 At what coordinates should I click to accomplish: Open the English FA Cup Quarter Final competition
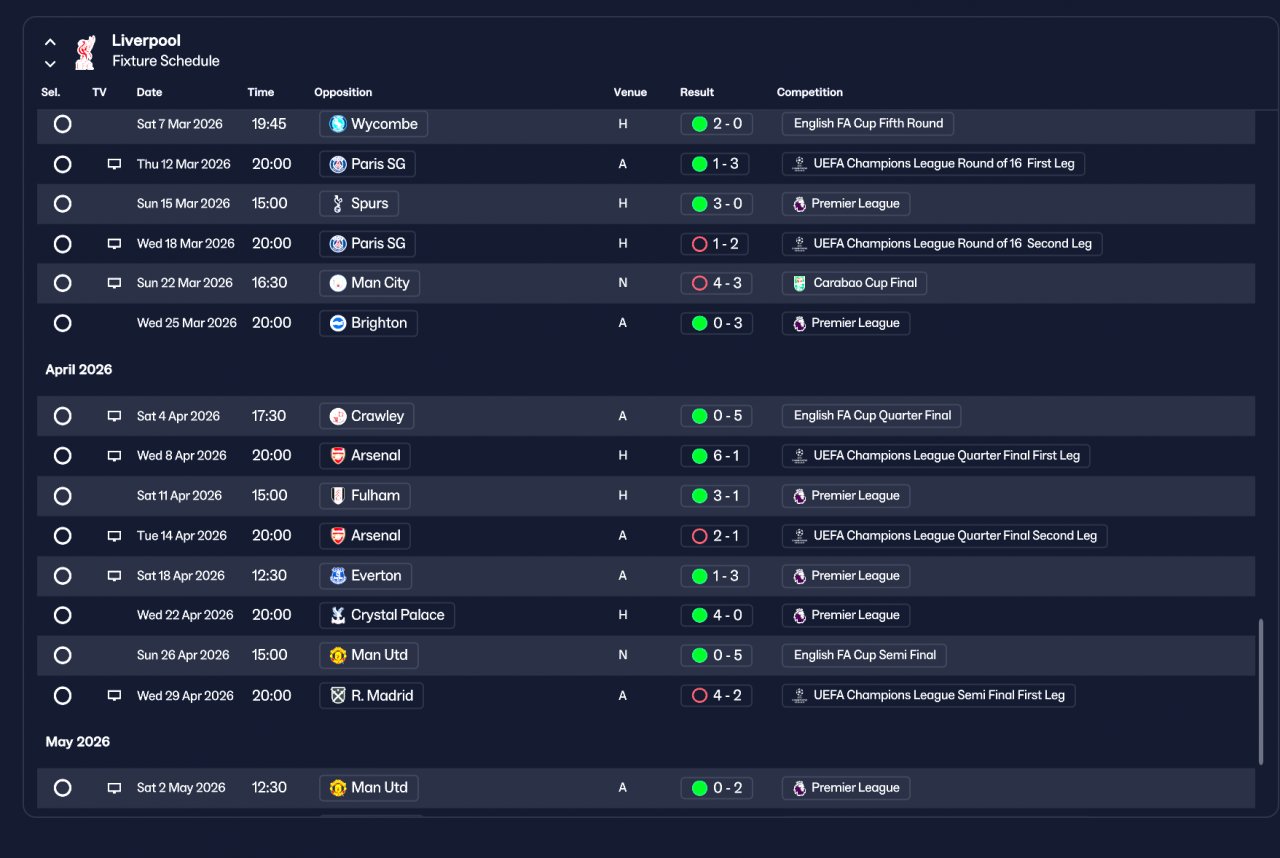tap(872, 416)
